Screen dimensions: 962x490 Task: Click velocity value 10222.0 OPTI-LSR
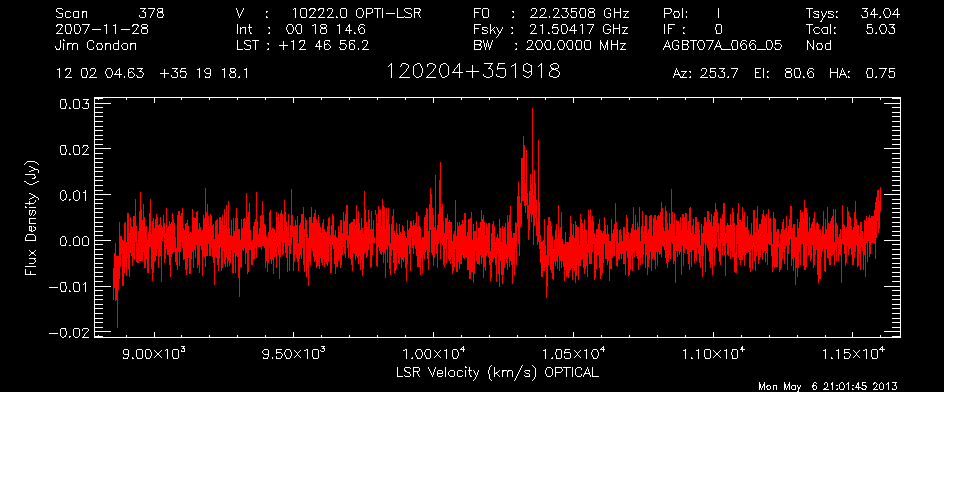click(356, 13)
